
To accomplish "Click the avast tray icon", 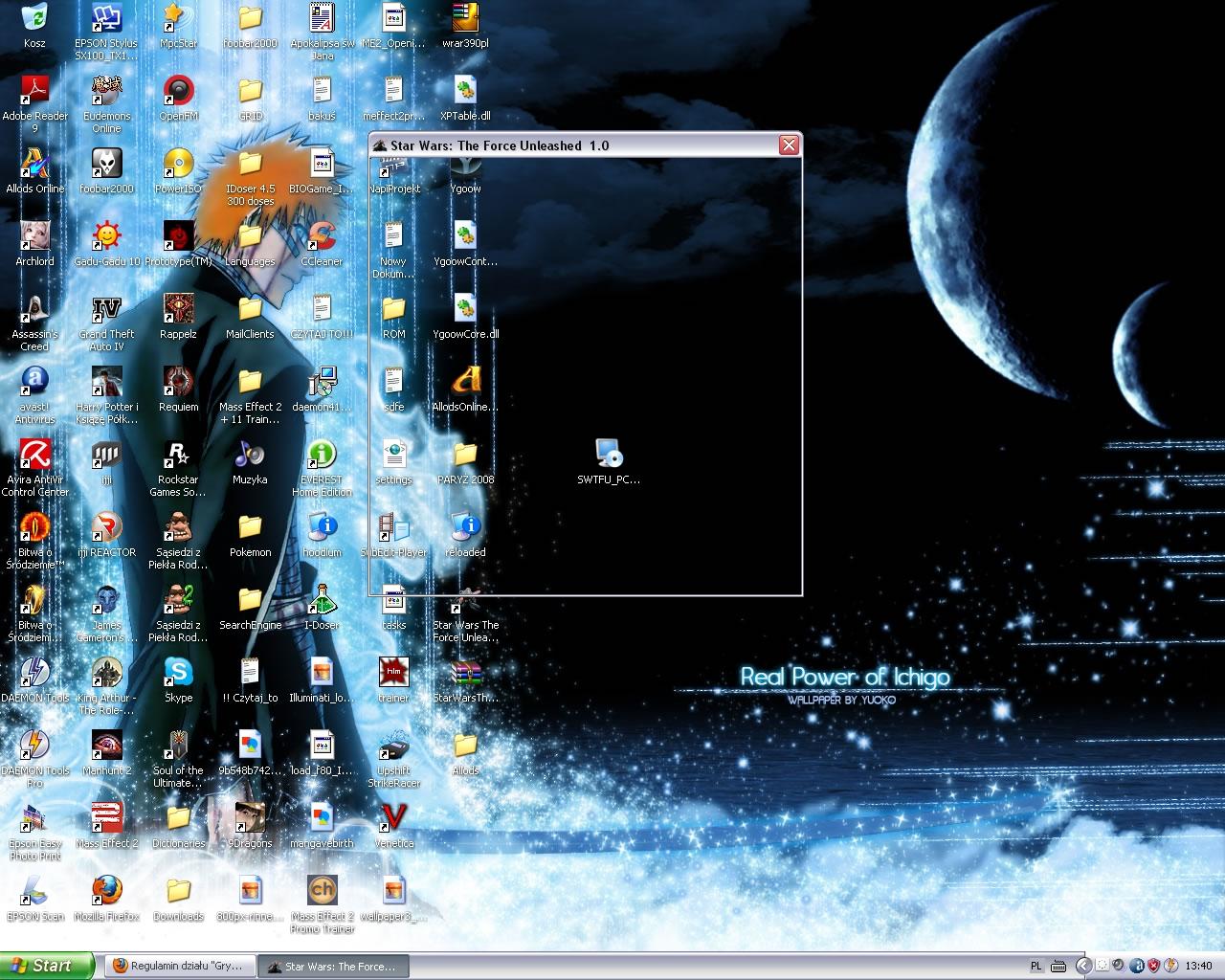I will [1136, 967].
